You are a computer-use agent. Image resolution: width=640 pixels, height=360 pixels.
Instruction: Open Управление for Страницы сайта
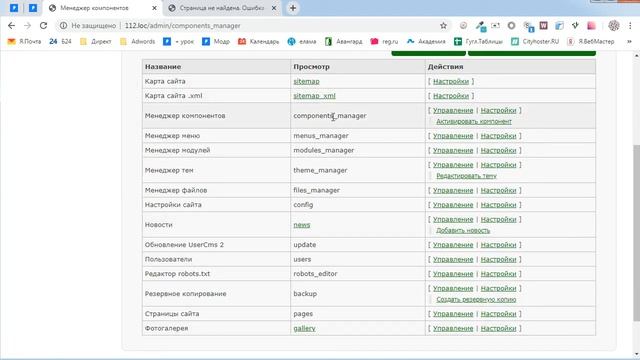(x=453, y=313)
